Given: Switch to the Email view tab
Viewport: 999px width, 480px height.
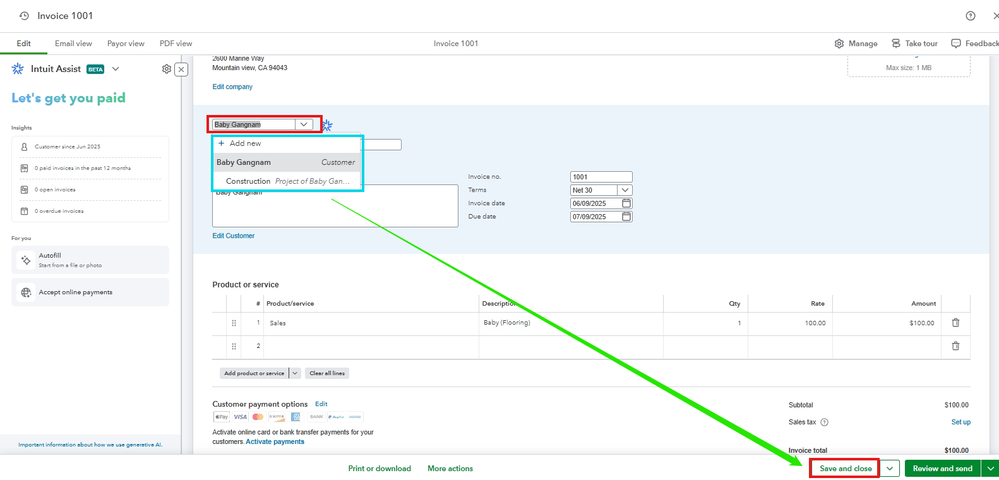Looking at the screenshot, I should click(73, 43).
